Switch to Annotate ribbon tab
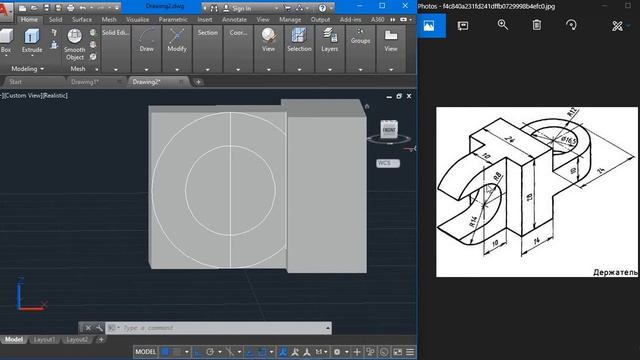 pyautogui.click(x=234, y=20)
